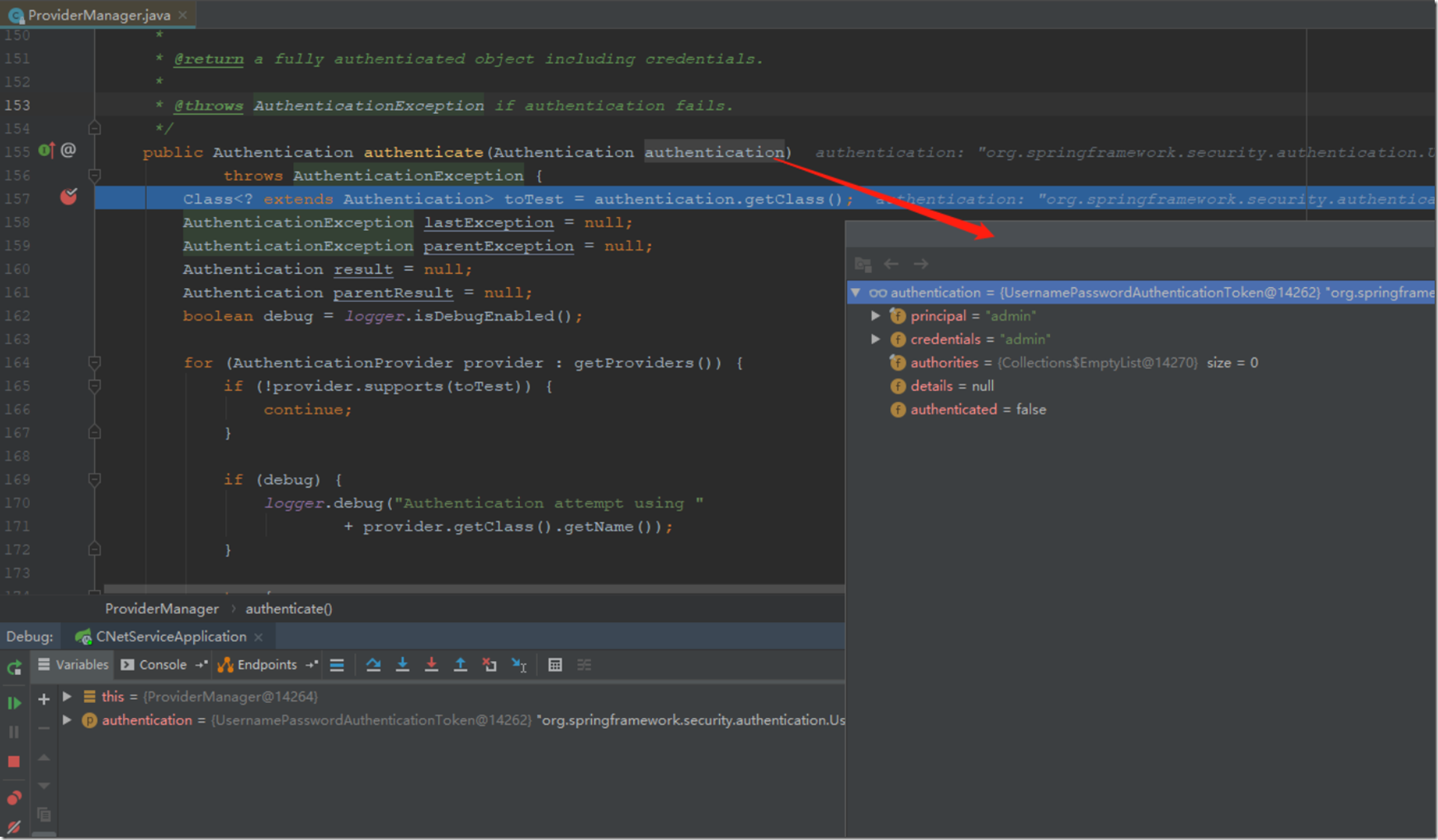Click the authenticate() breadcrumb
The height and width of the screenshot is (840, 1438).
coord(289,609)
